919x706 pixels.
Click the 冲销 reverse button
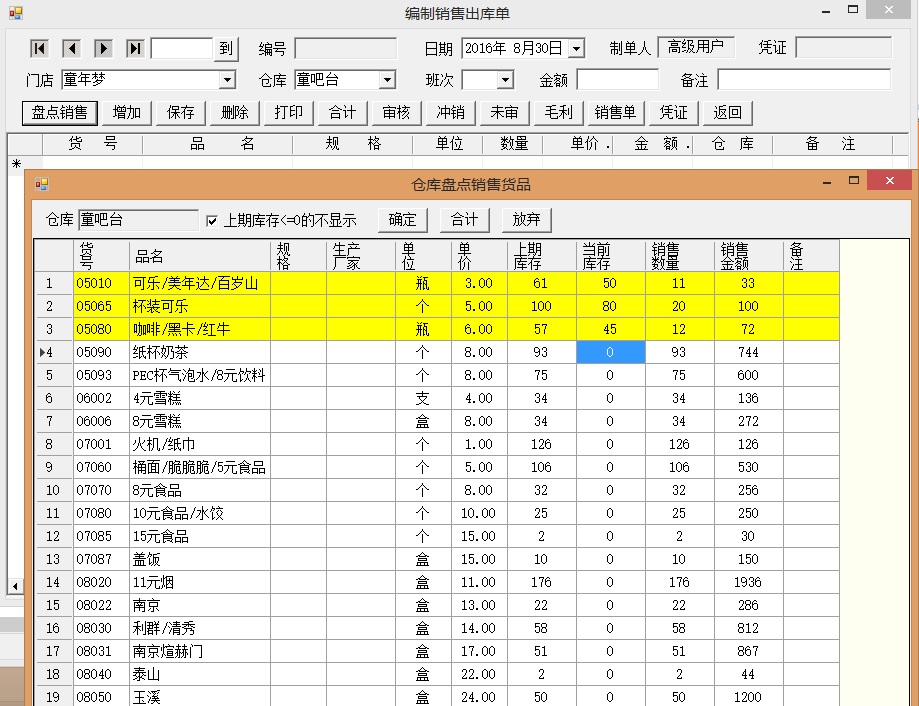[x=450, y=112]
